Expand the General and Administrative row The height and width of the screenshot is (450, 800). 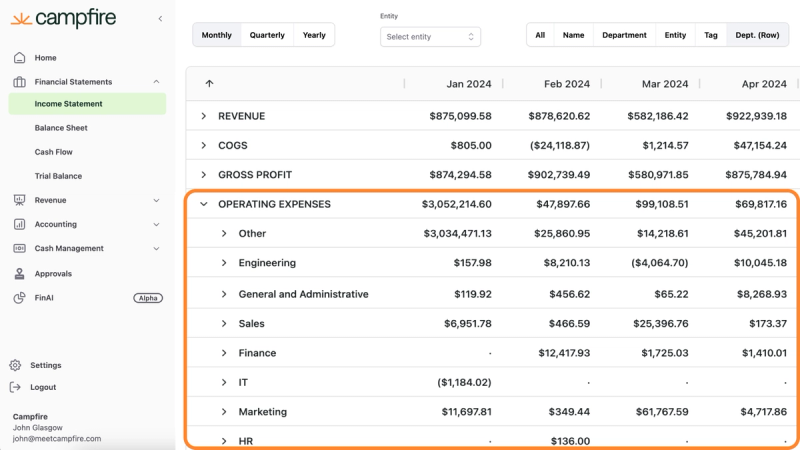point(224,294)
